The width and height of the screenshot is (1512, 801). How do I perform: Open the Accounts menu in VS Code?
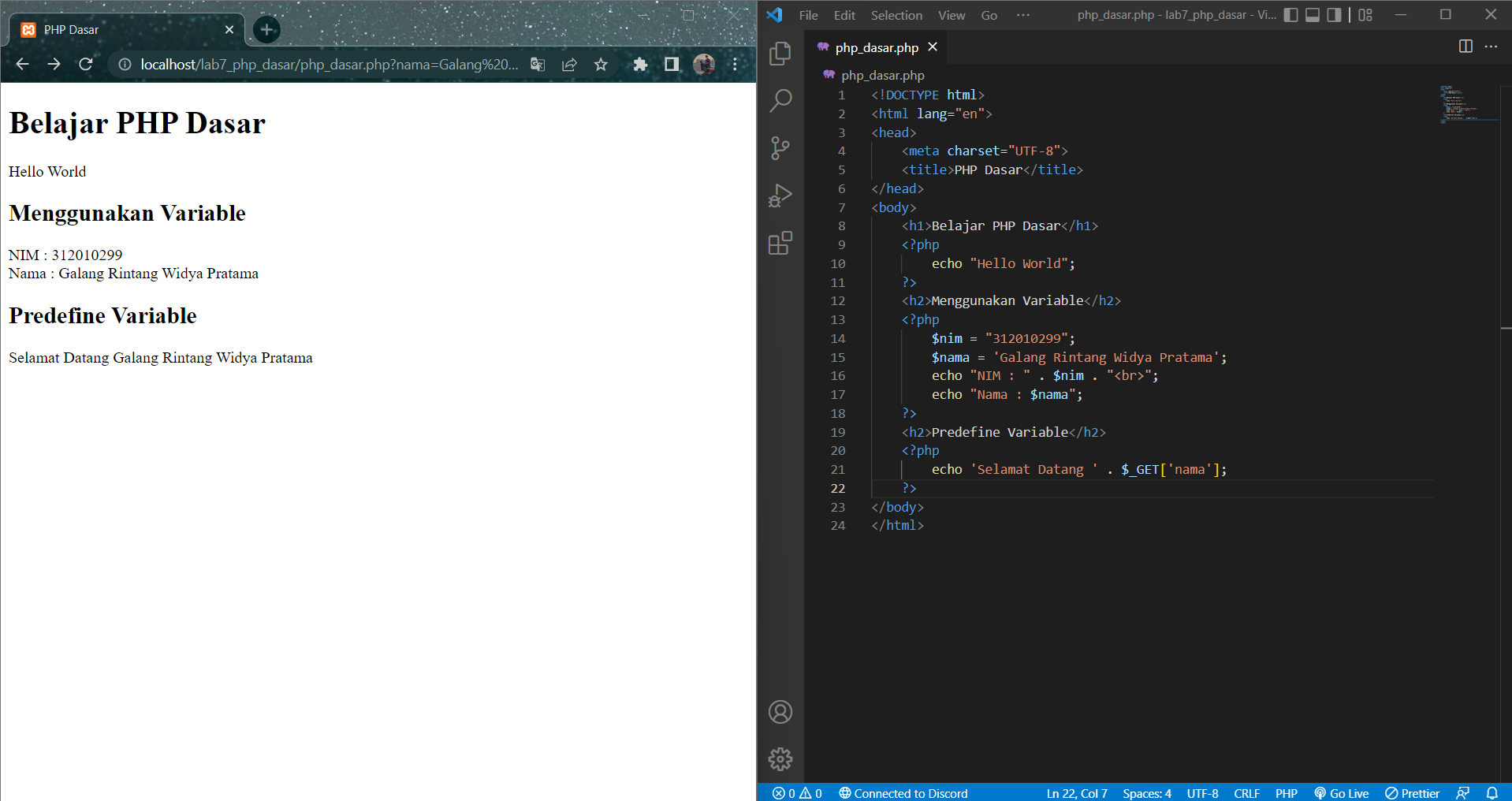pyautogui.click(x=780, y=712)
